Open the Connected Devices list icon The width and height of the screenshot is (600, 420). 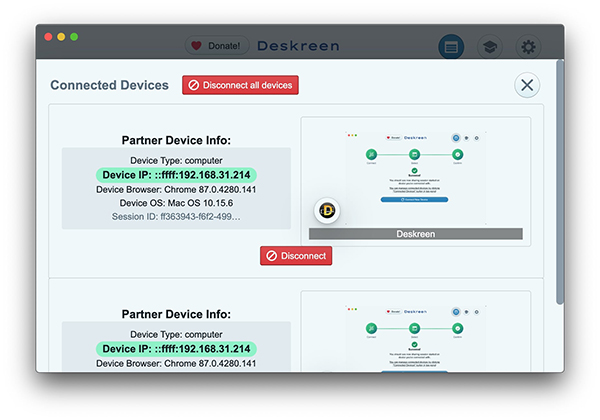coord(451,47)
